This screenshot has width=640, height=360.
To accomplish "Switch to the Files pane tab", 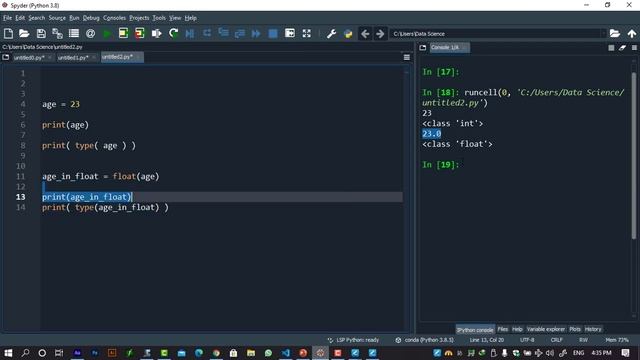I will 503,329.
